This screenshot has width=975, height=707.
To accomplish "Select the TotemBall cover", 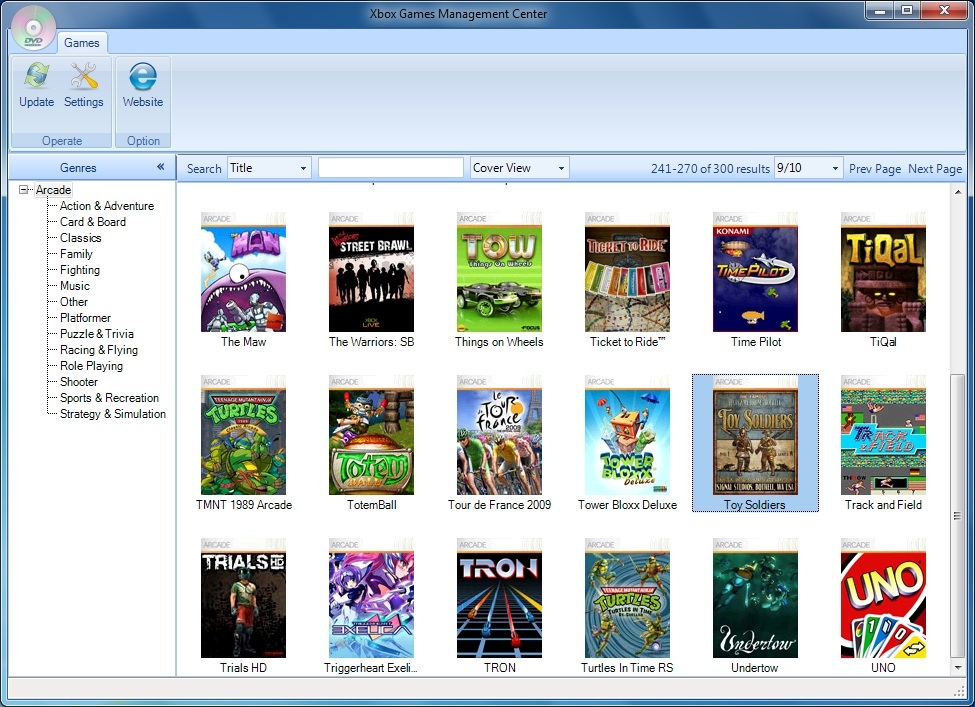I will tap(371, 435).
